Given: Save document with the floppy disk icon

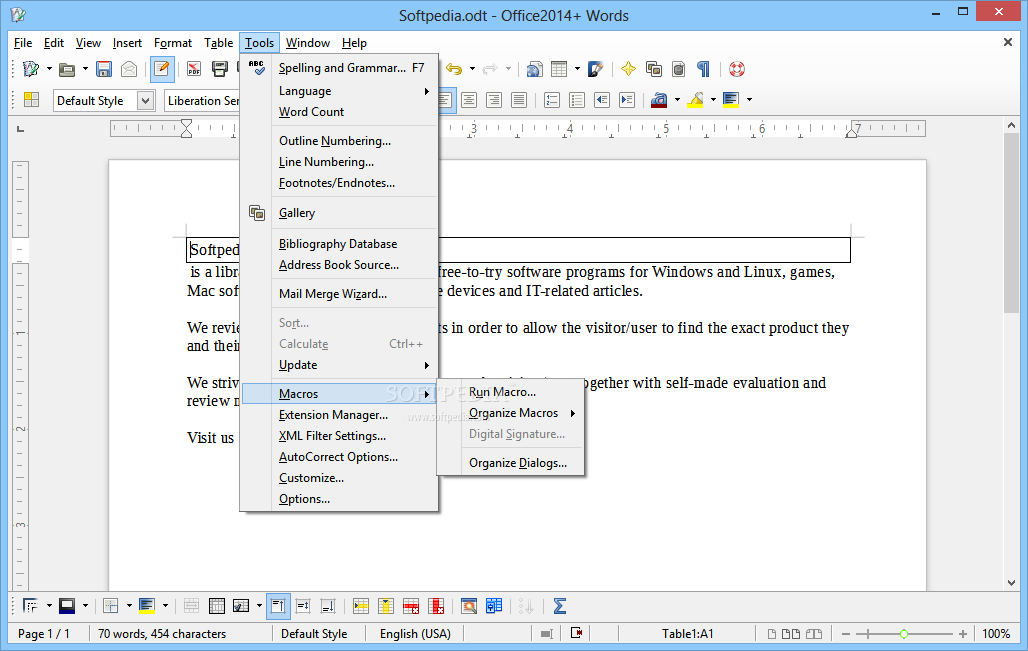Looking at the screenshot, I should 104,69.
